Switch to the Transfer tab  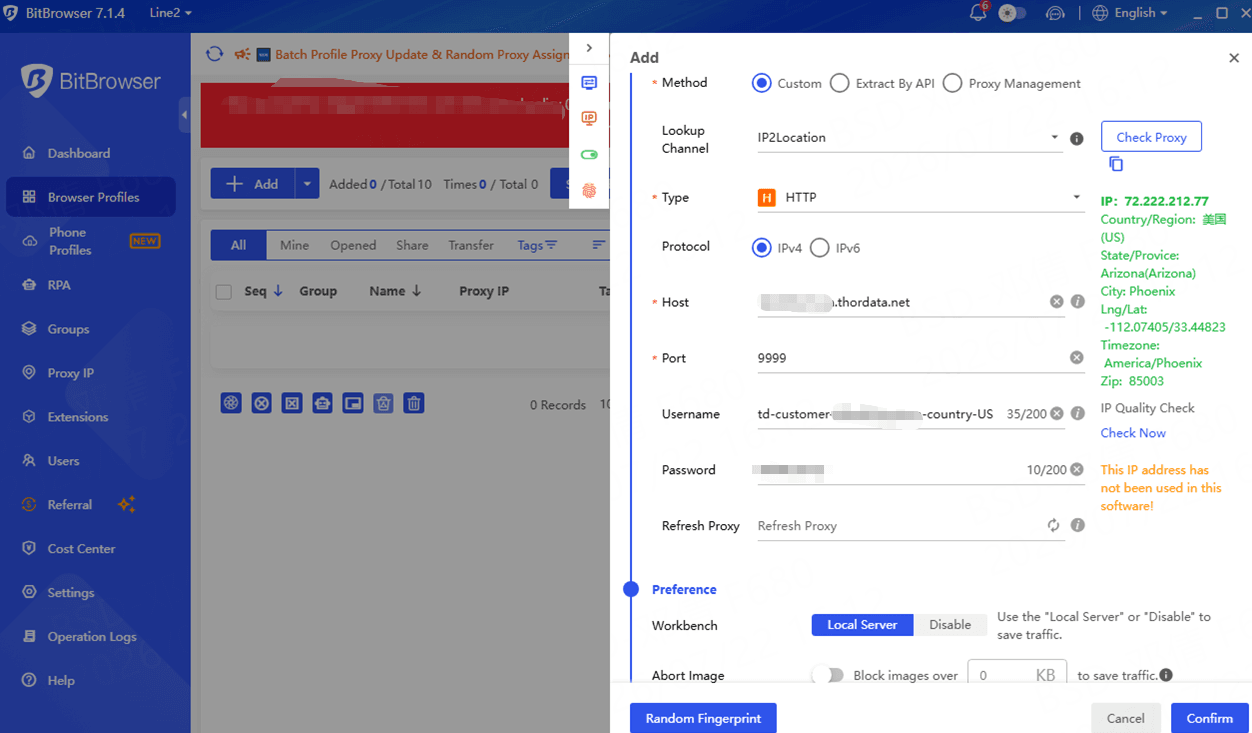471,245
